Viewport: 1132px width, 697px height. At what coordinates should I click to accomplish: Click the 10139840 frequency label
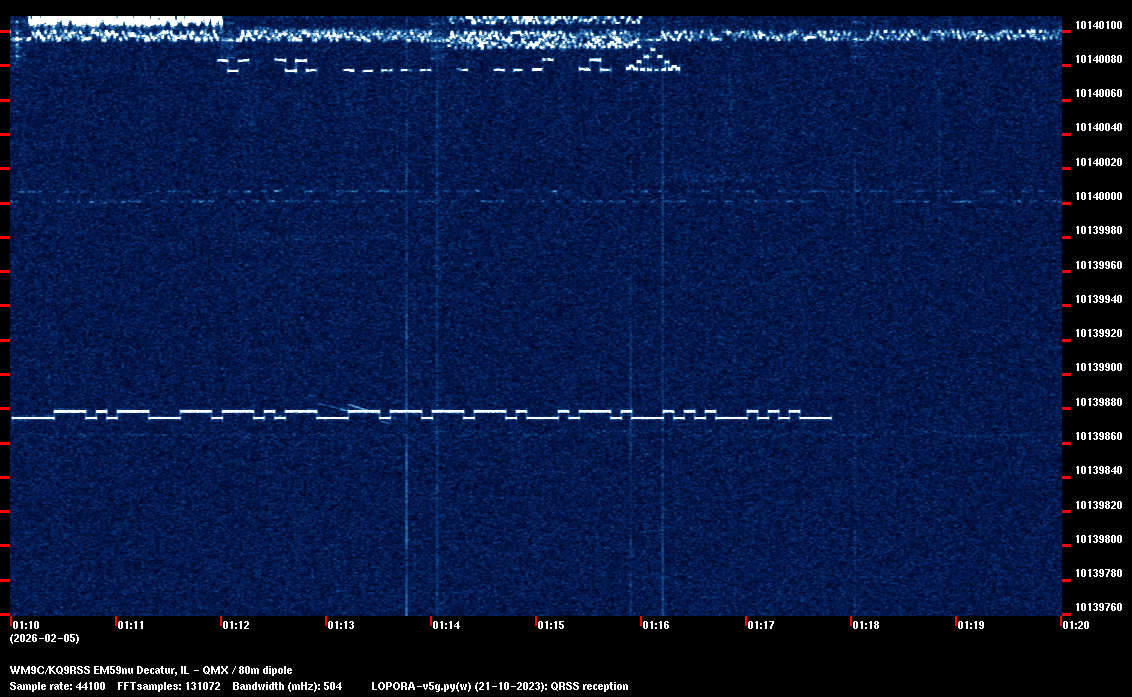point(1099,470)
